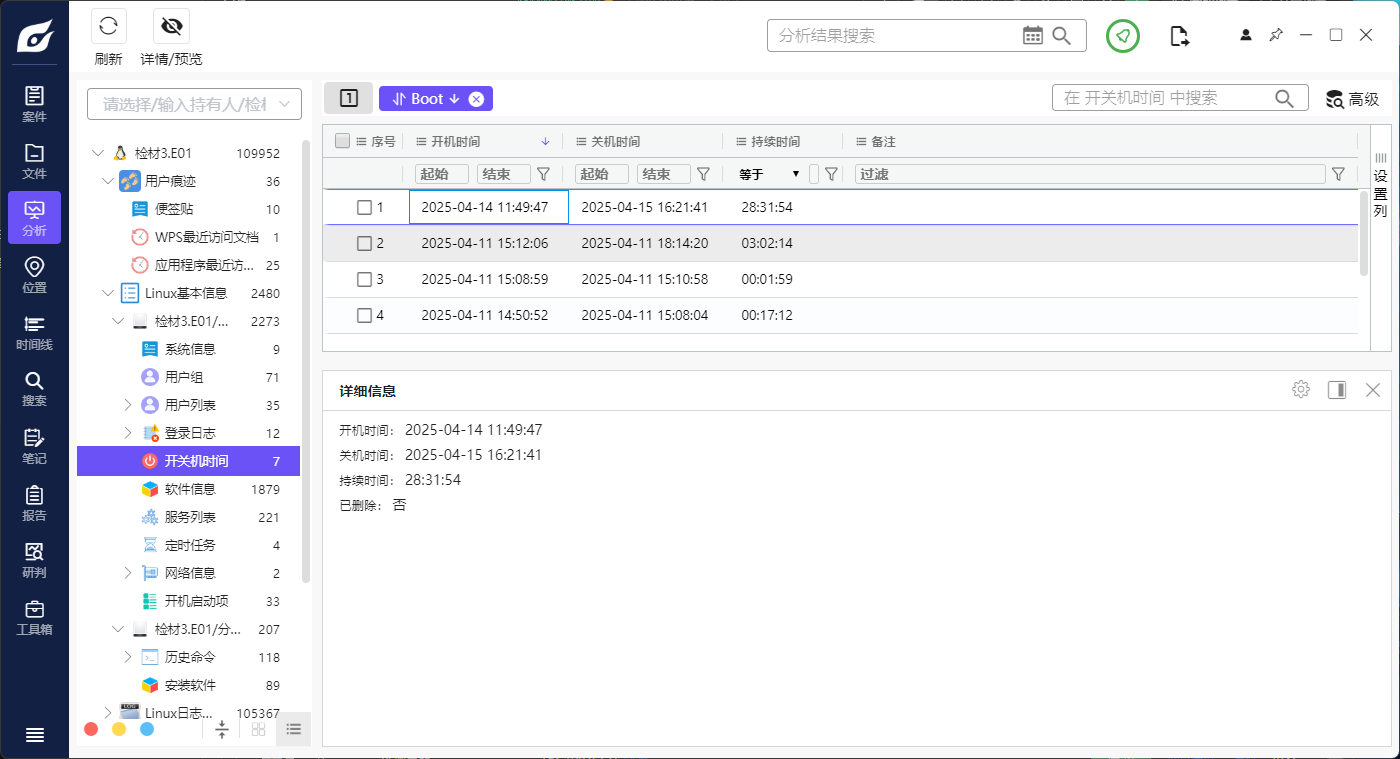Screen dimensions: 1400x759
Task: Click the export file icon in the title bar
Action: 1180,36
